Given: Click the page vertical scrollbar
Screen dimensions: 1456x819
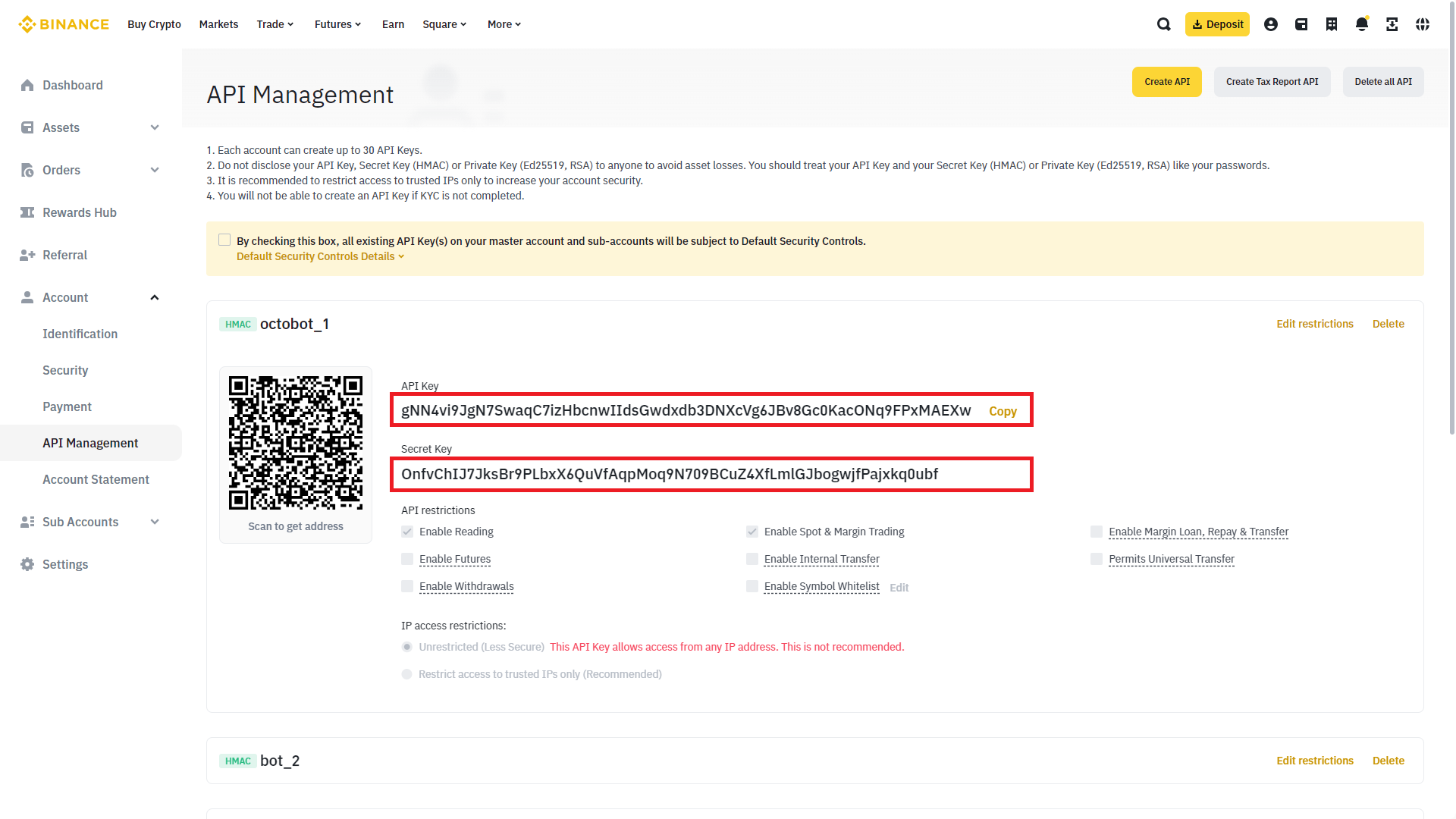Looking at the screenshot, I should [1451, 217].
